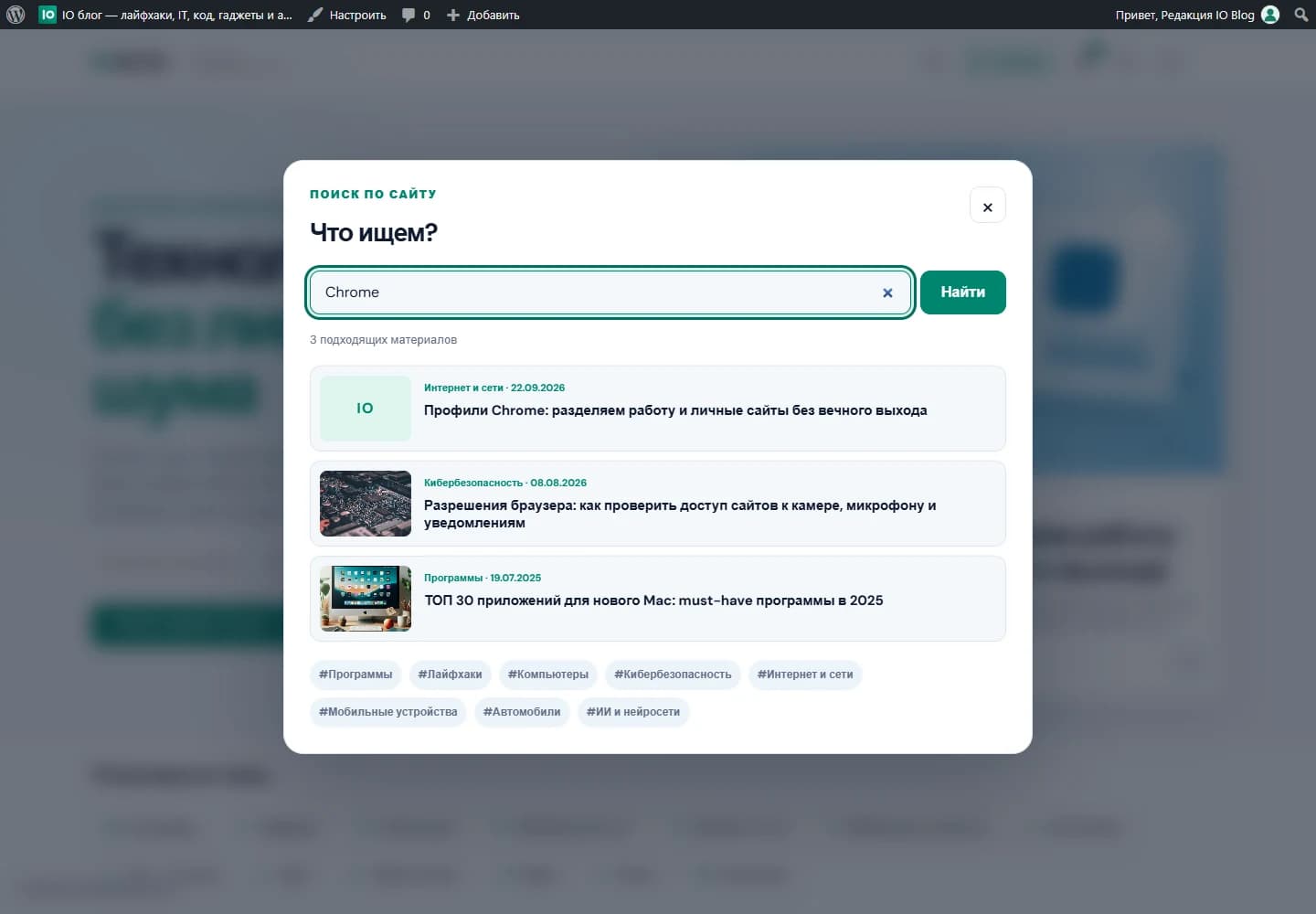Click the Программы · 19.07.2025 label
The image size is (1316, 914).
coord(483,578)
